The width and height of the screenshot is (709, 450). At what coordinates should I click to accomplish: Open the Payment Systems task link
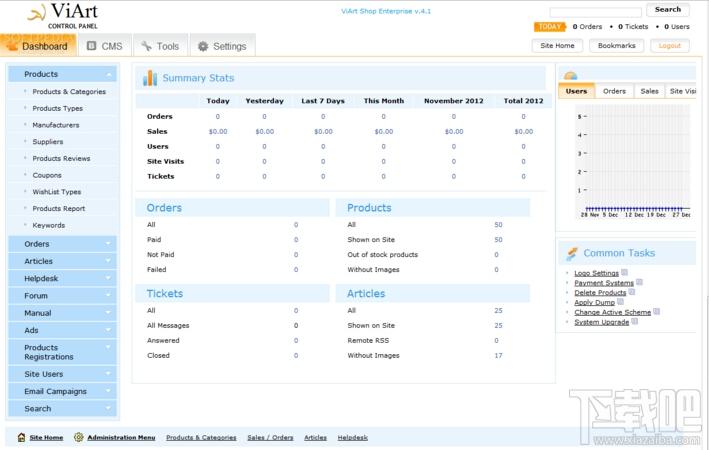click(x=604, y=283)
